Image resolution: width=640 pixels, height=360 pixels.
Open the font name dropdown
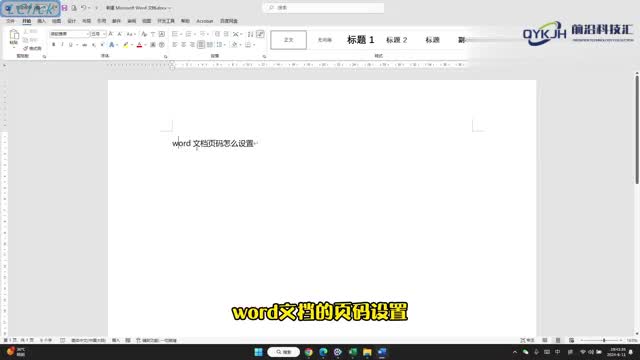[87, 34]
